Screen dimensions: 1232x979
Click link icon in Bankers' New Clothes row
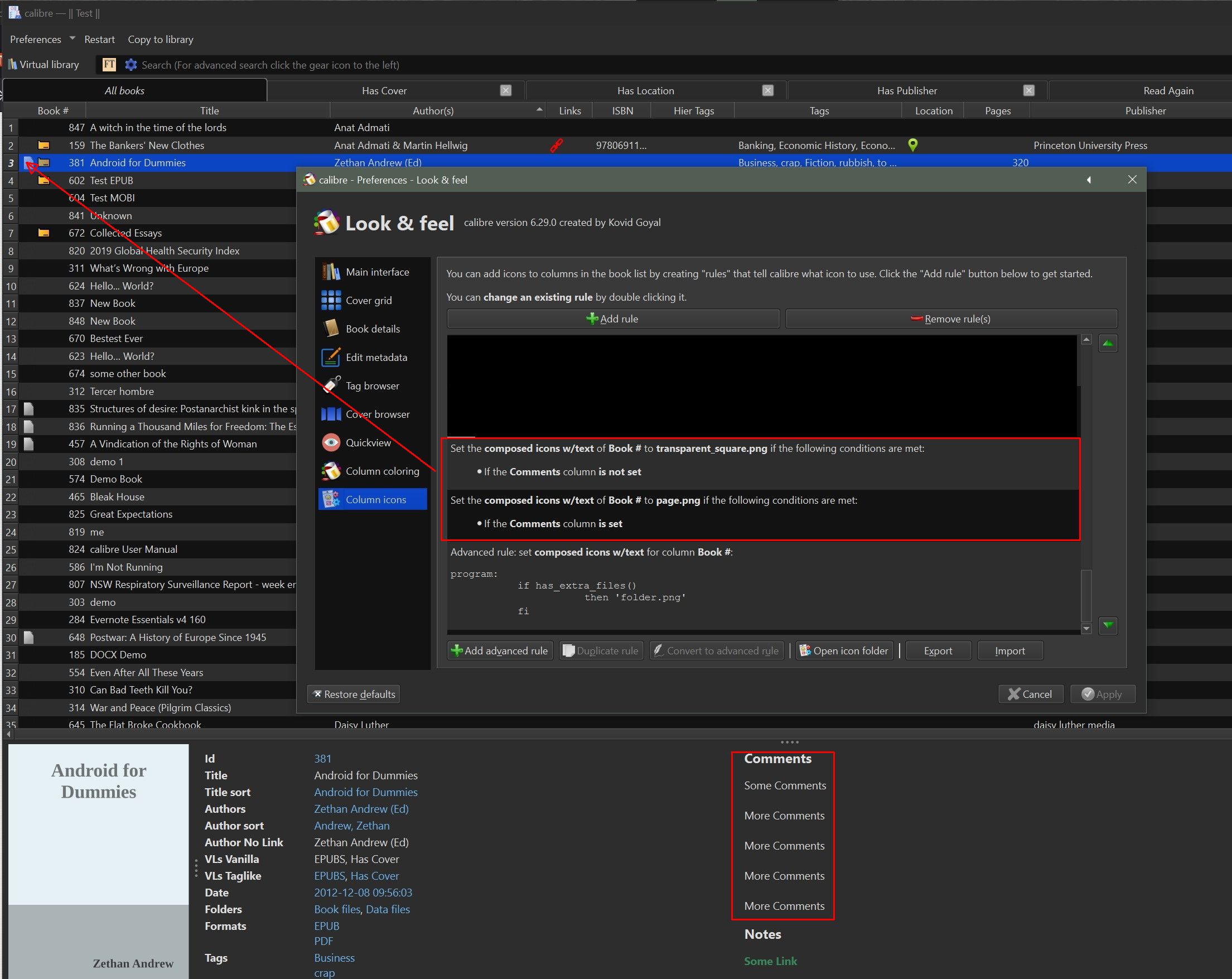pyautogui.click(x=556, y=145)
